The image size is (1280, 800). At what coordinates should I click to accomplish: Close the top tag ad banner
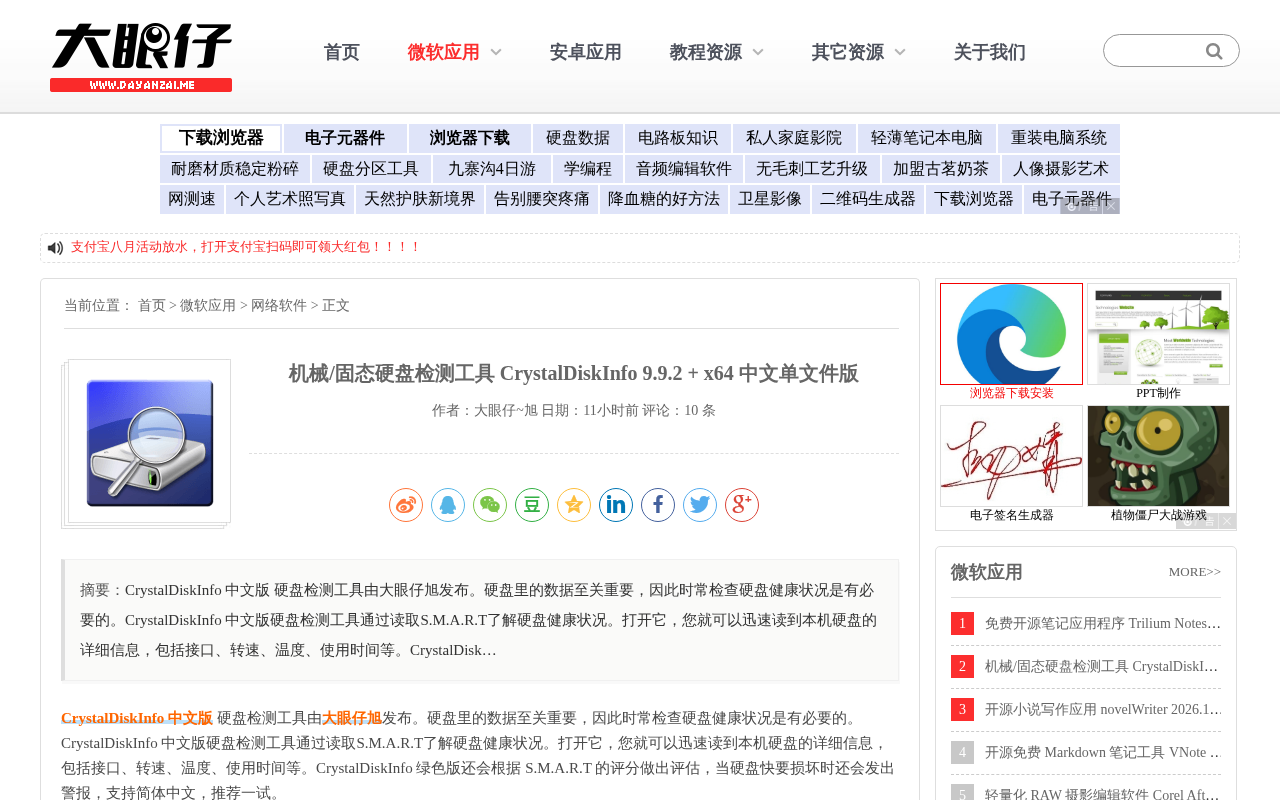[x=1111, y=206]
